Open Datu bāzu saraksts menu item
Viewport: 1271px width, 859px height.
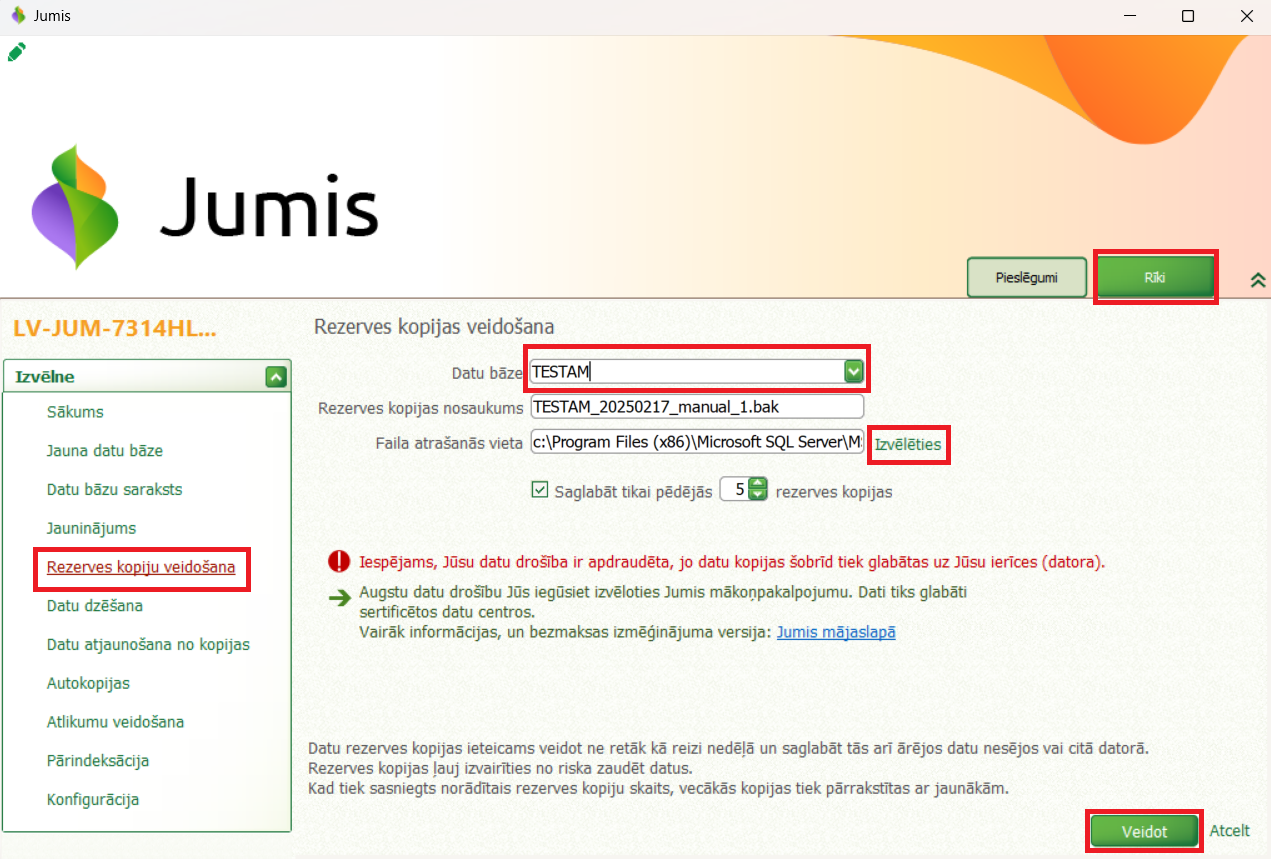114,490
